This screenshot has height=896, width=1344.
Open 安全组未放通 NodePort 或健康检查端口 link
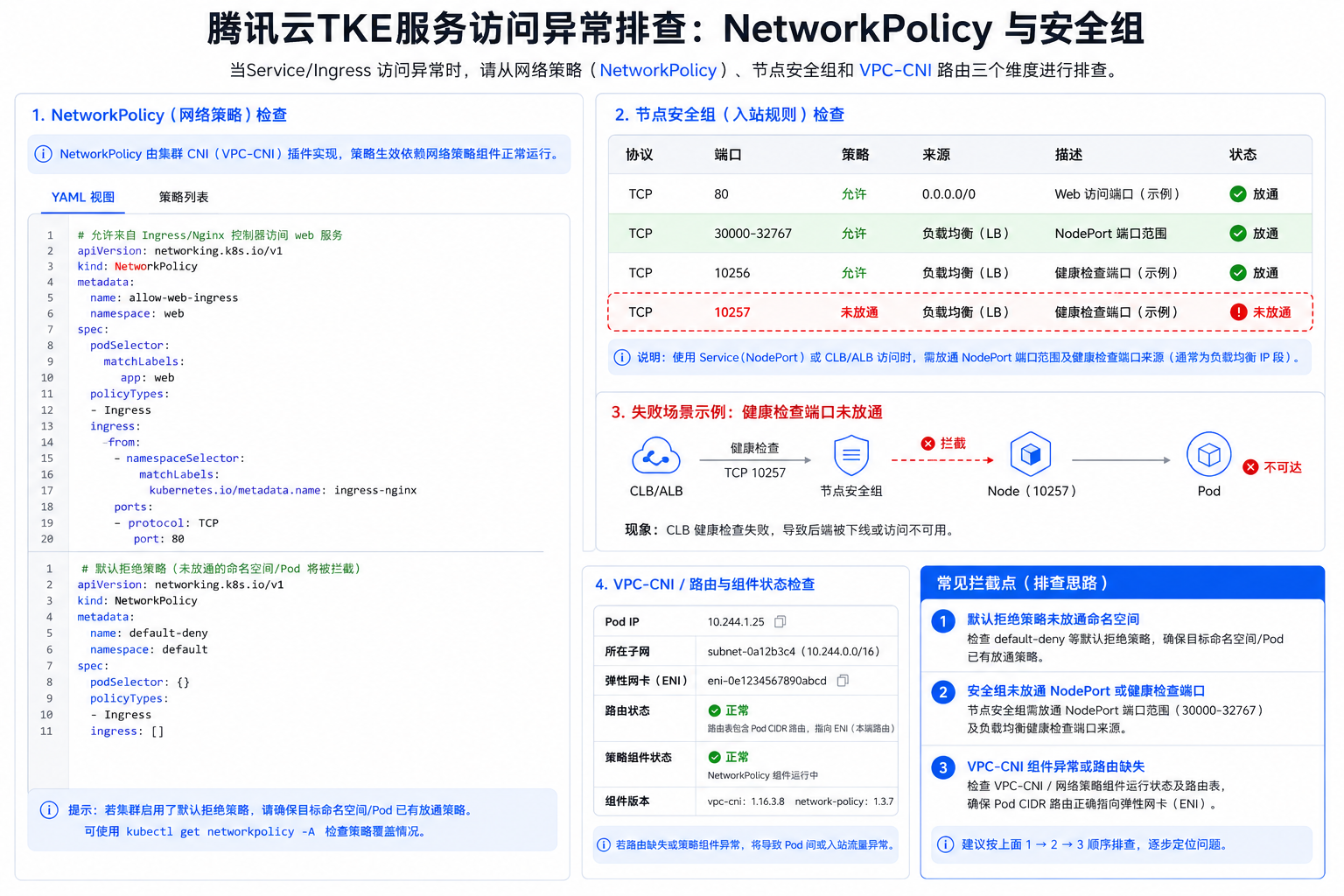[x=1086, y=690]
